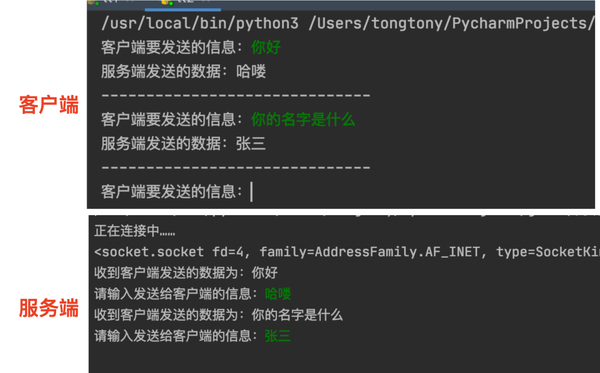The width and height of the screenshot is (600, 373).
Task: Click the green 你的名字是什么 input text
Action: click(x=303, y=119)
